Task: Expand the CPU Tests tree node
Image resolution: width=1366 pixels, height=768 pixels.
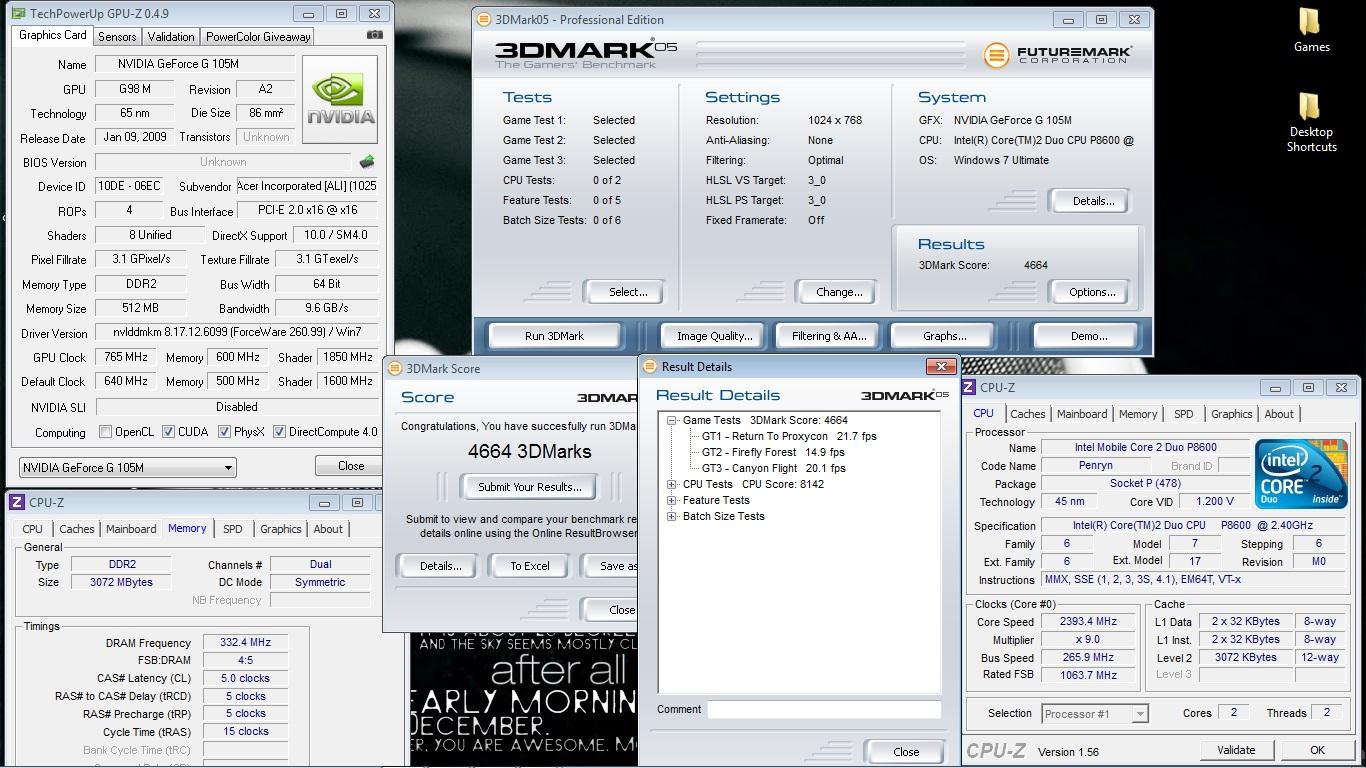Action: 672,484
